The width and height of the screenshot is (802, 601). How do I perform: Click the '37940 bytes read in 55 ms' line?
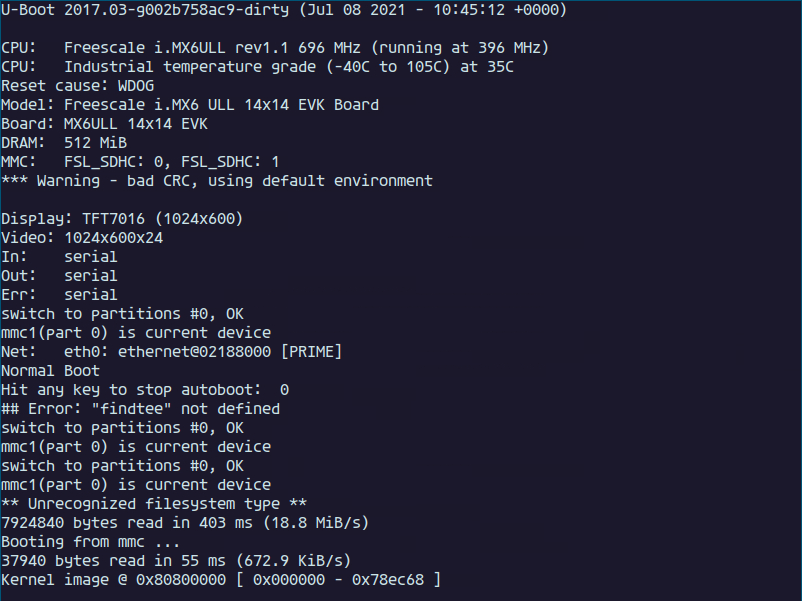pyautogui.click(x=176, y=561)
